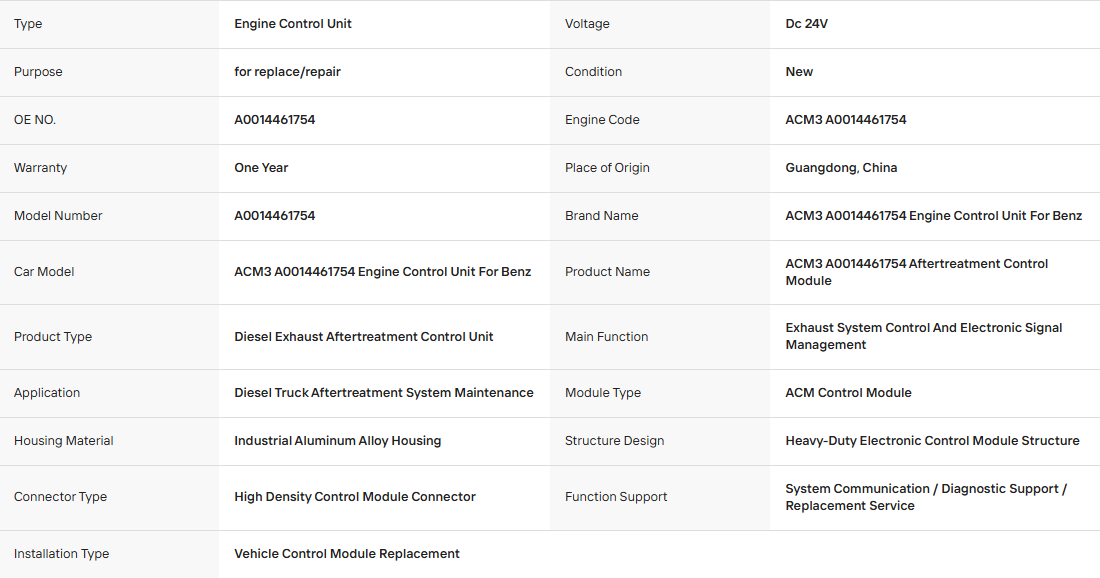Click the 'Main Function' attribute label
This screenshot has width=1100, height=578.
click(607, 337)
